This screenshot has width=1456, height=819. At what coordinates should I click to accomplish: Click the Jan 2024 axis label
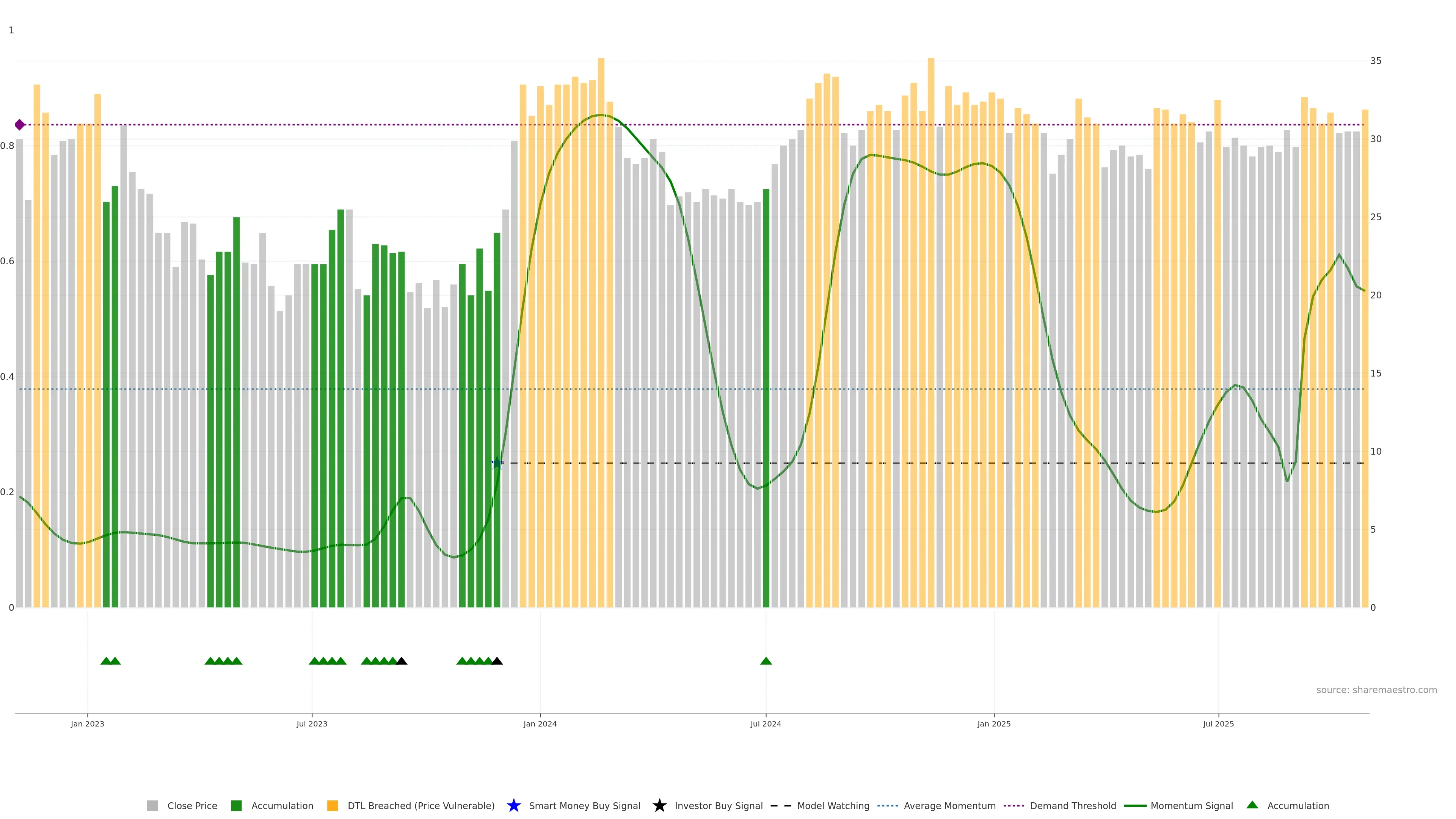click(540, 724)
